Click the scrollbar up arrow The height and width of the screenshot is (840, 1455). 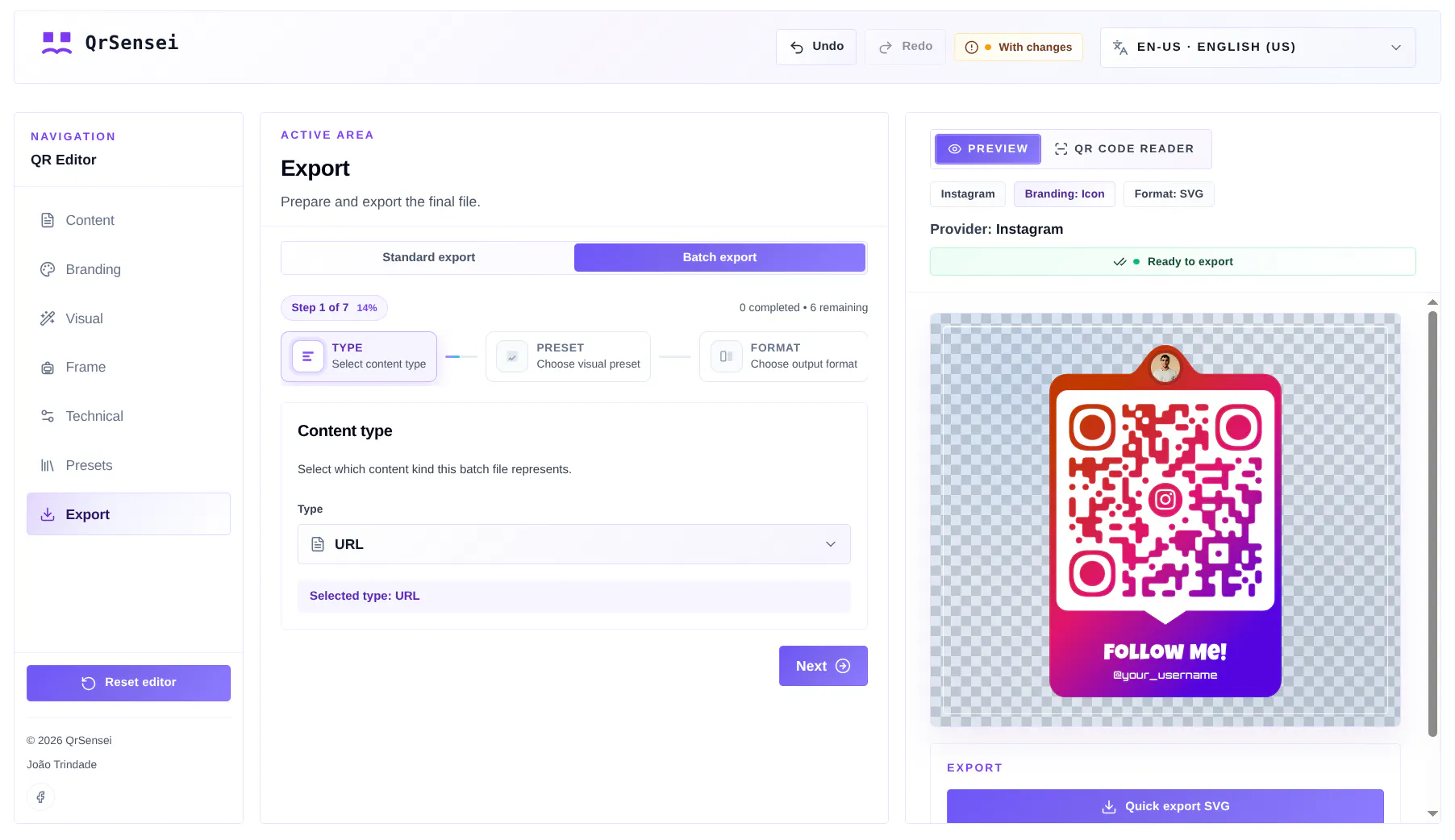tap(1432, 302)
